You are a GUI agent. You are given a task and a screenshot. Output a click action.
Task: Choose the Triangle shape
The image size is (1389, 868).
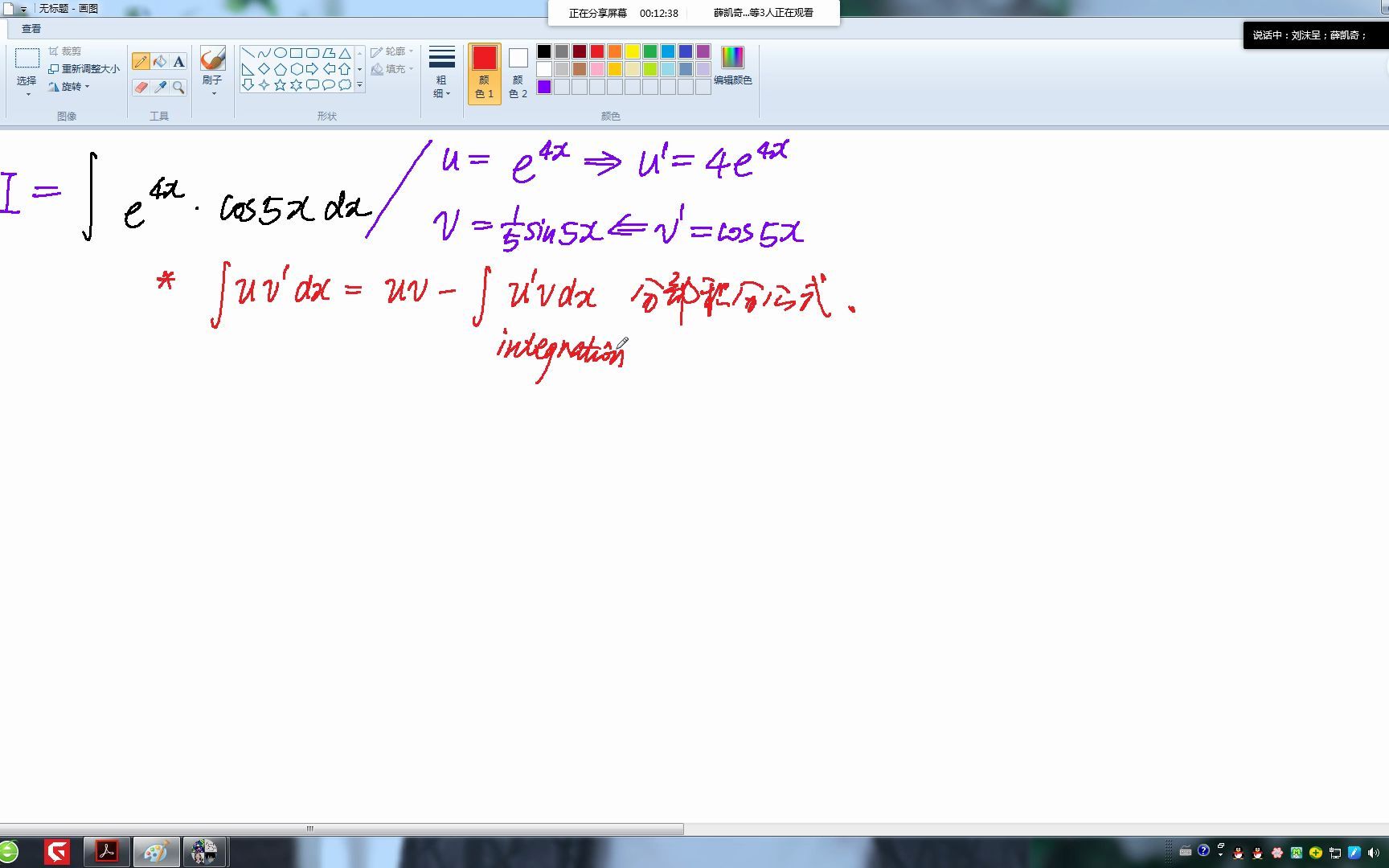pyautogui.click(x=344, y=53)
